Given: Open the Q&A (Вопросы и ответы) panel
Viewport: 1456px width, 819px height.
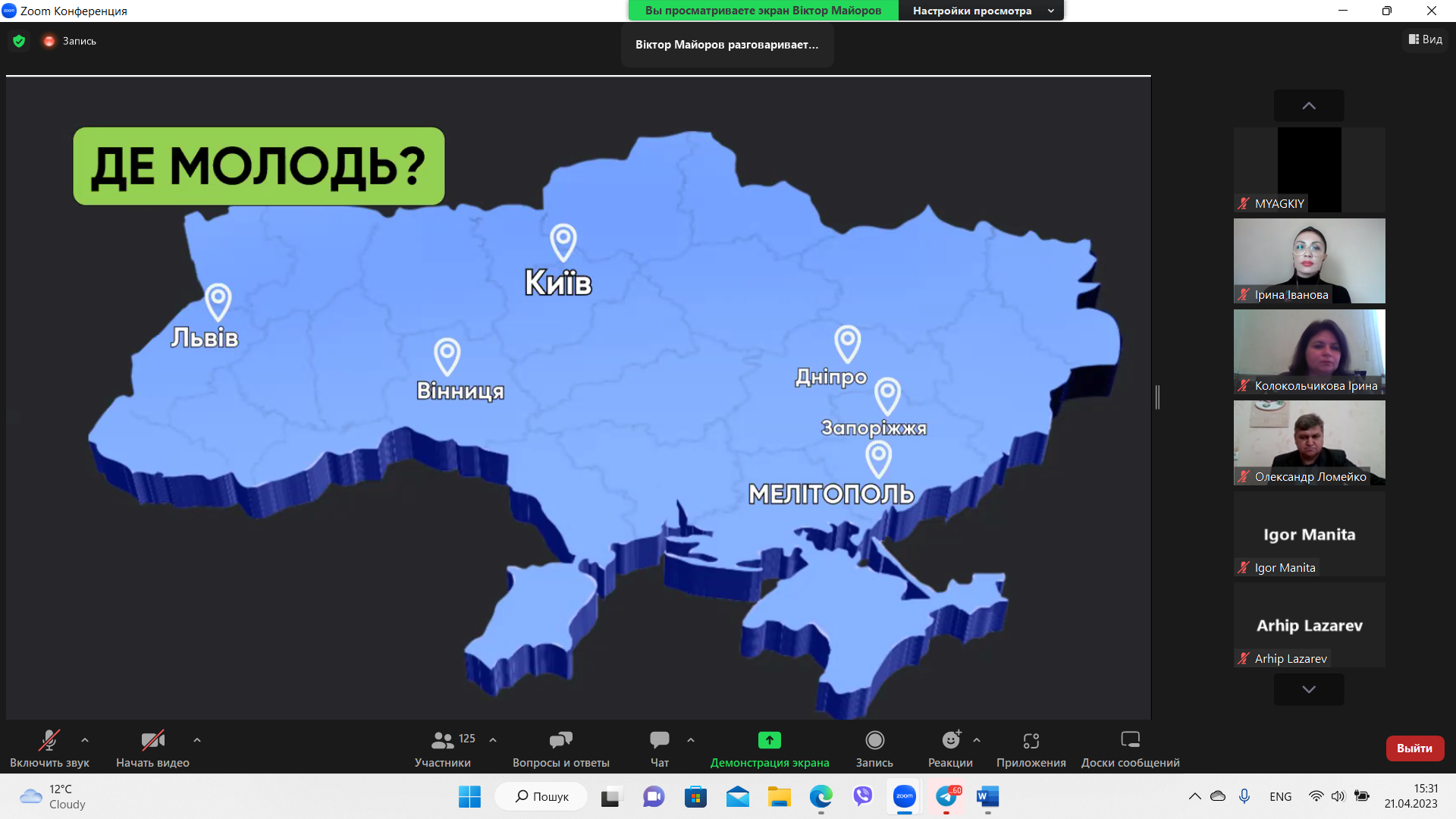Looking at the screenshot, I should [560, 740].
